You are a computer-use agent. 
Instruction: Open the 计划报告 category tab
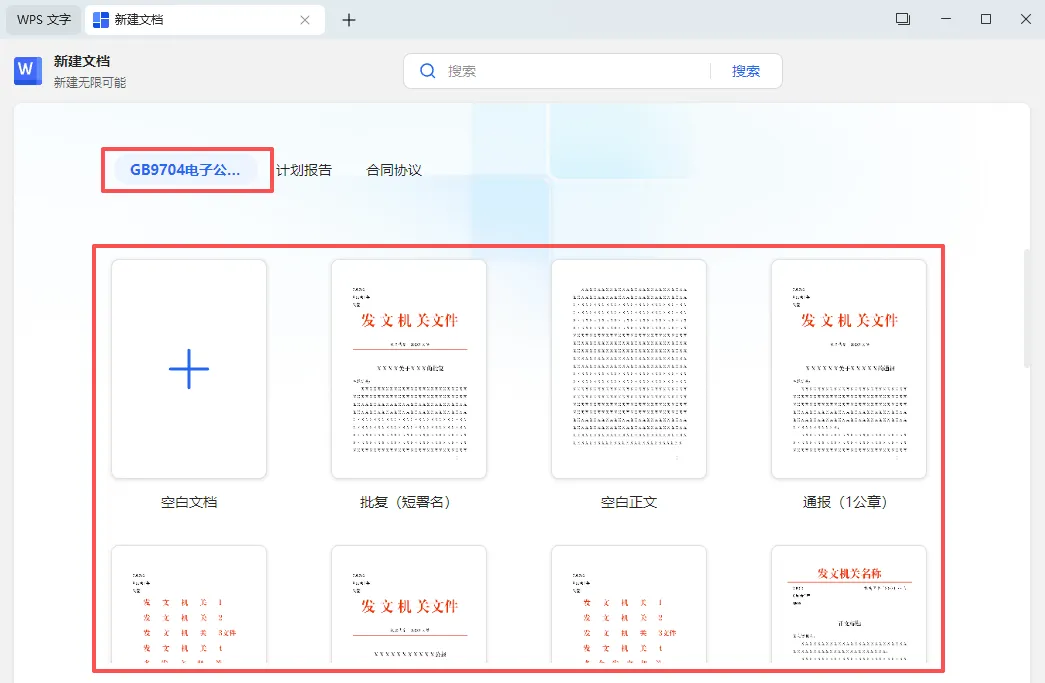pos(304,170)
